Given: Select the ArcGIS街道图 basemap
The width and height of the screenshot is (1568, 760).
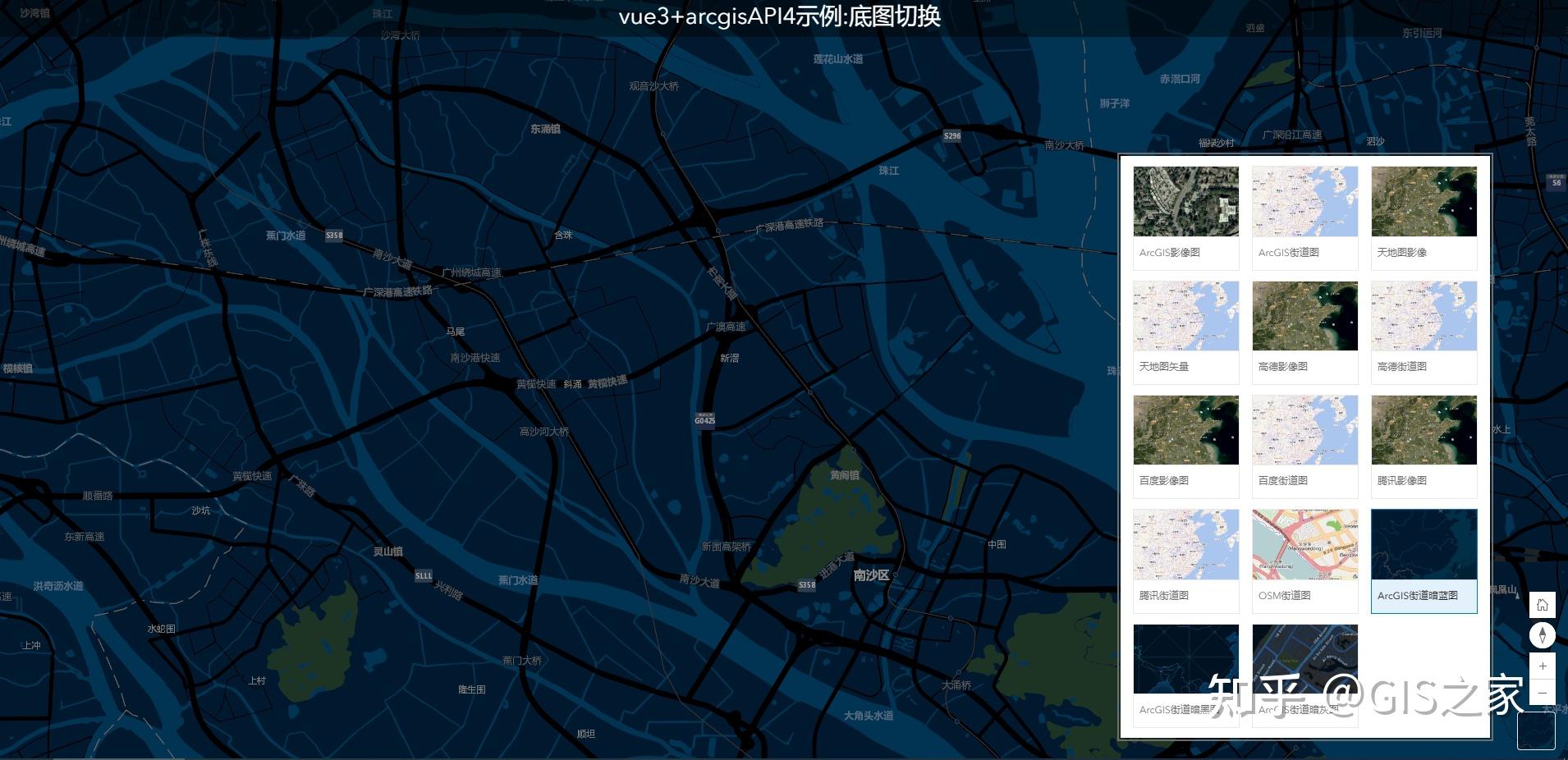Looking at the screenshot, I should click(x=1305, y=217).
